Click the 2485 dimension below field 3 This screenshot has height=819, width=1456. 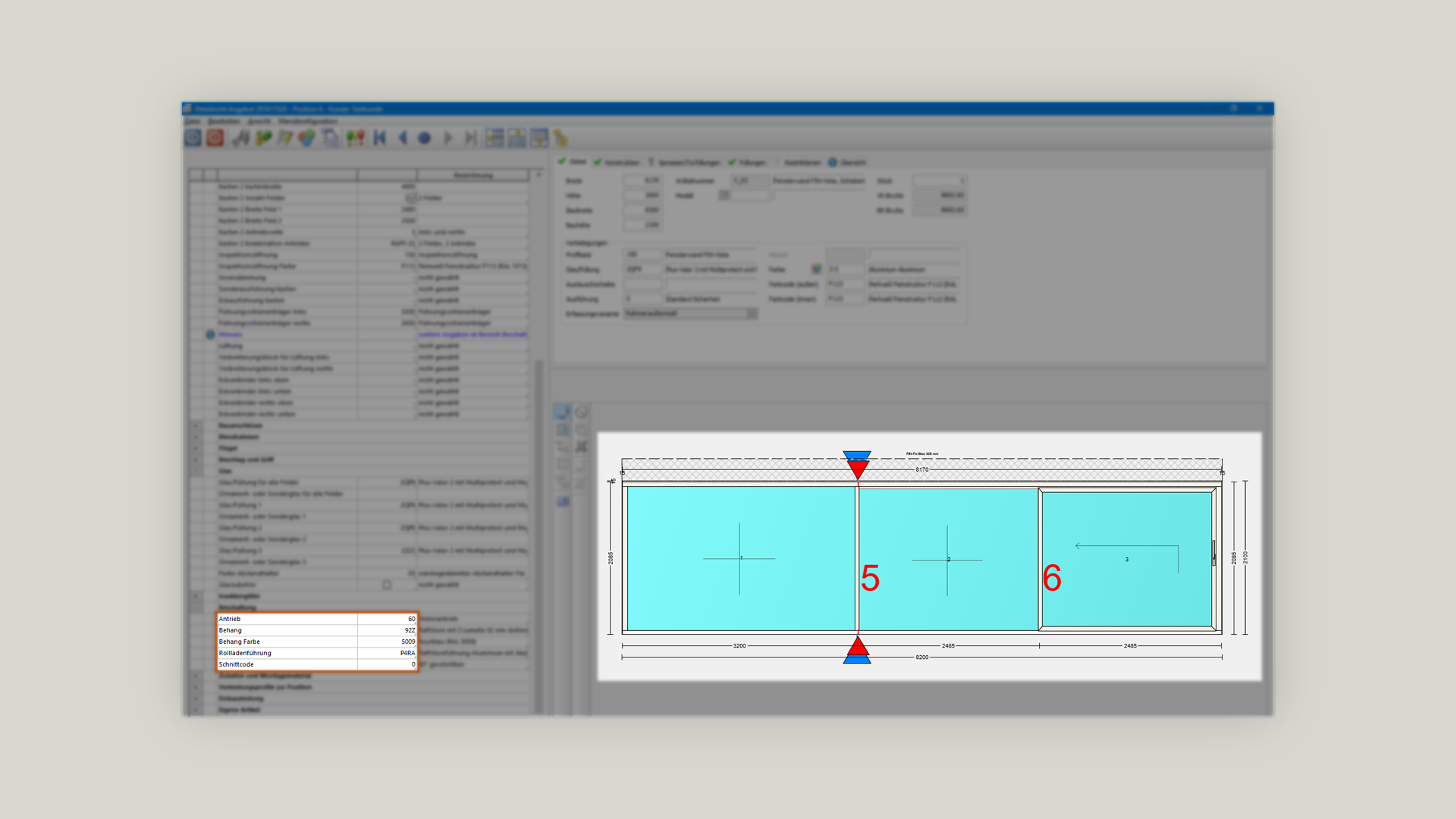pos(1130,646)
